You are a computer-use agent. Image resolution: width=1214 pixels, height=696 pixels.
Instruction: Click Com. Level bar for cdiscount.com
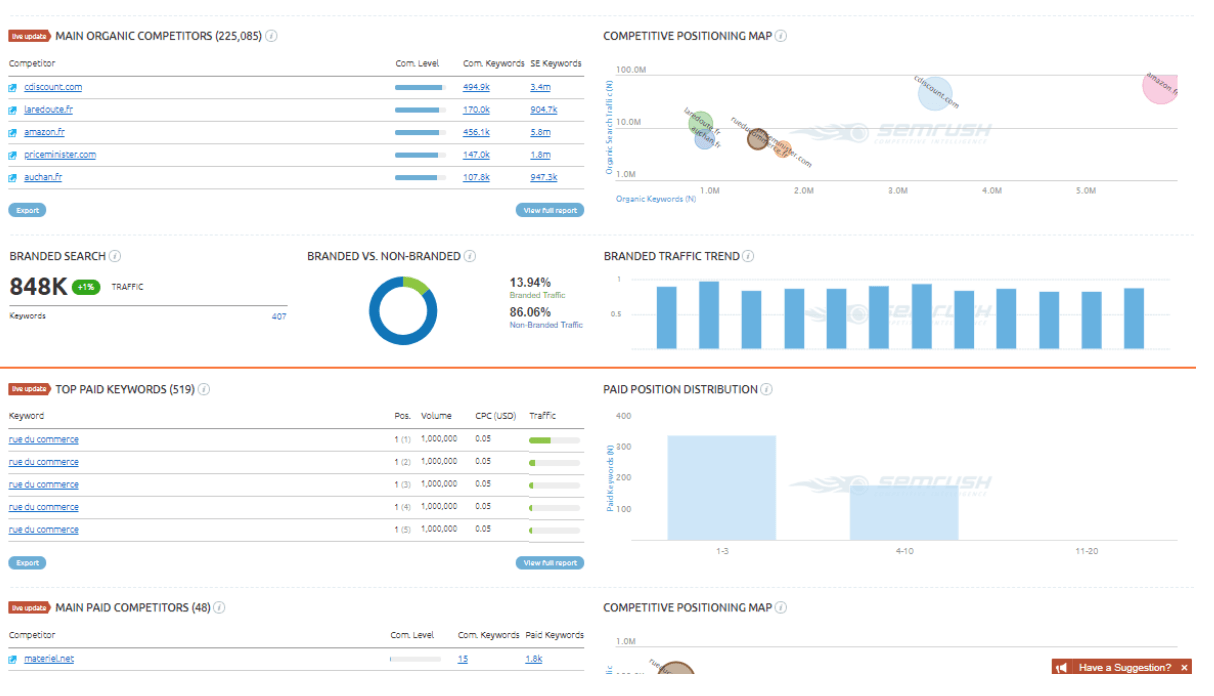tap(420, 87)
